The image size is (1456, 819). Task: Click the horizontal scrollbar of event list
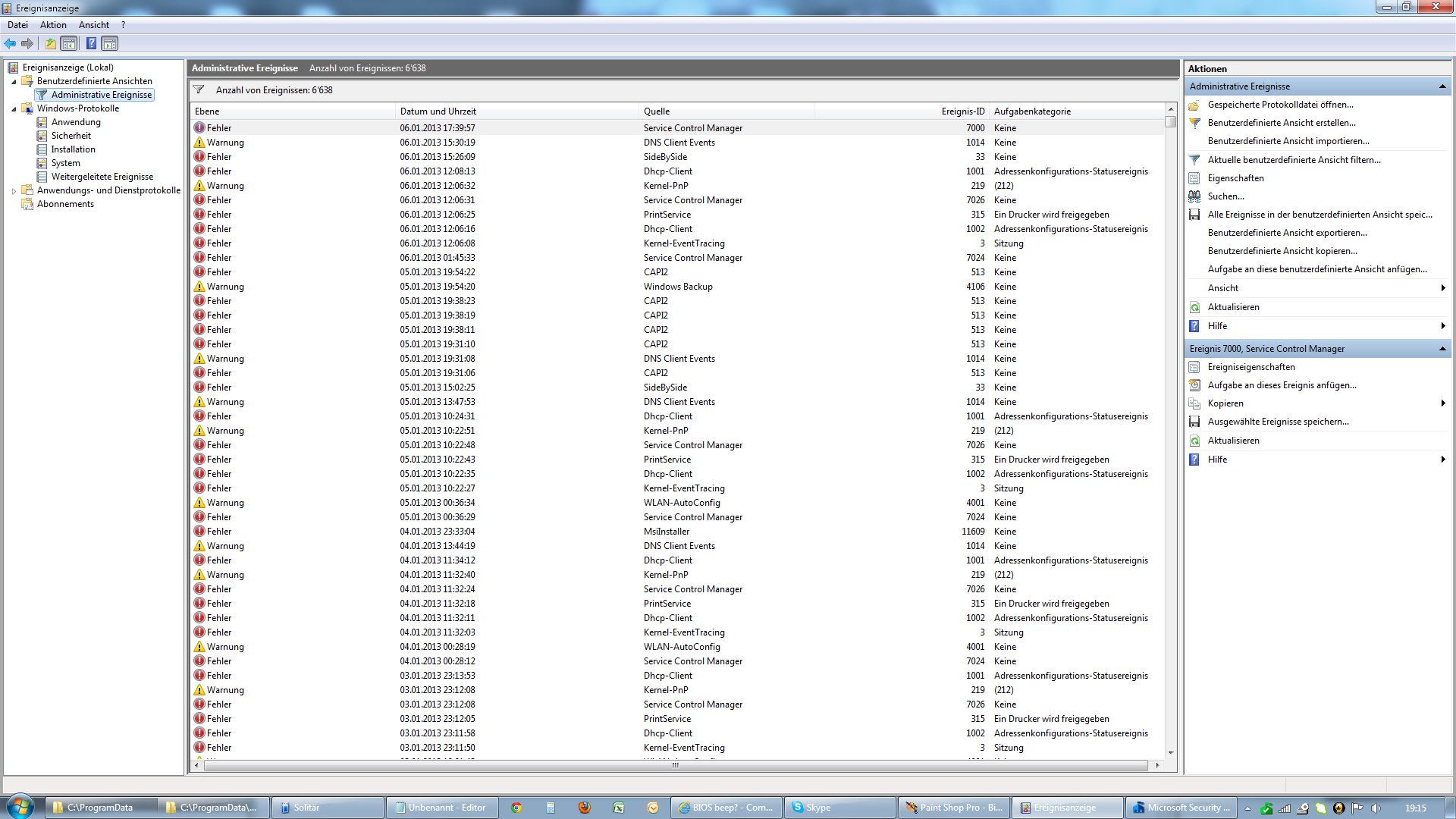pos(675,765)
